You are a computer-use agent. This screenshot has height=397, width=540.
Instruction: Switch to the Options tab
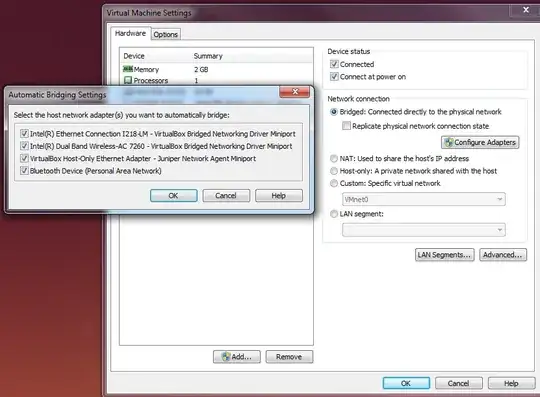click(166, 34)
